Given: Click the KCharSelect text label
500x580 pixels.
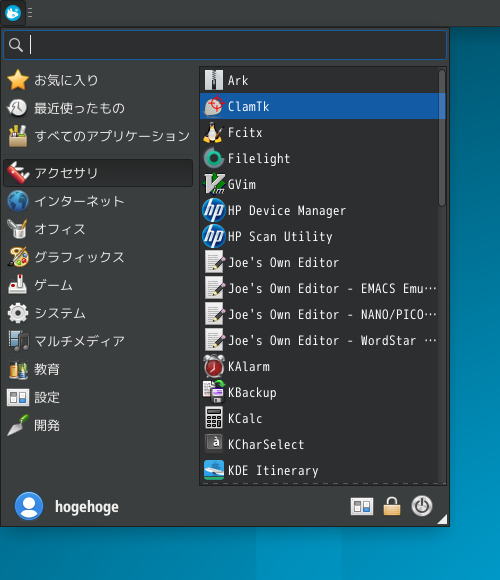Looking at the screenshot, I should click(266, 444).
